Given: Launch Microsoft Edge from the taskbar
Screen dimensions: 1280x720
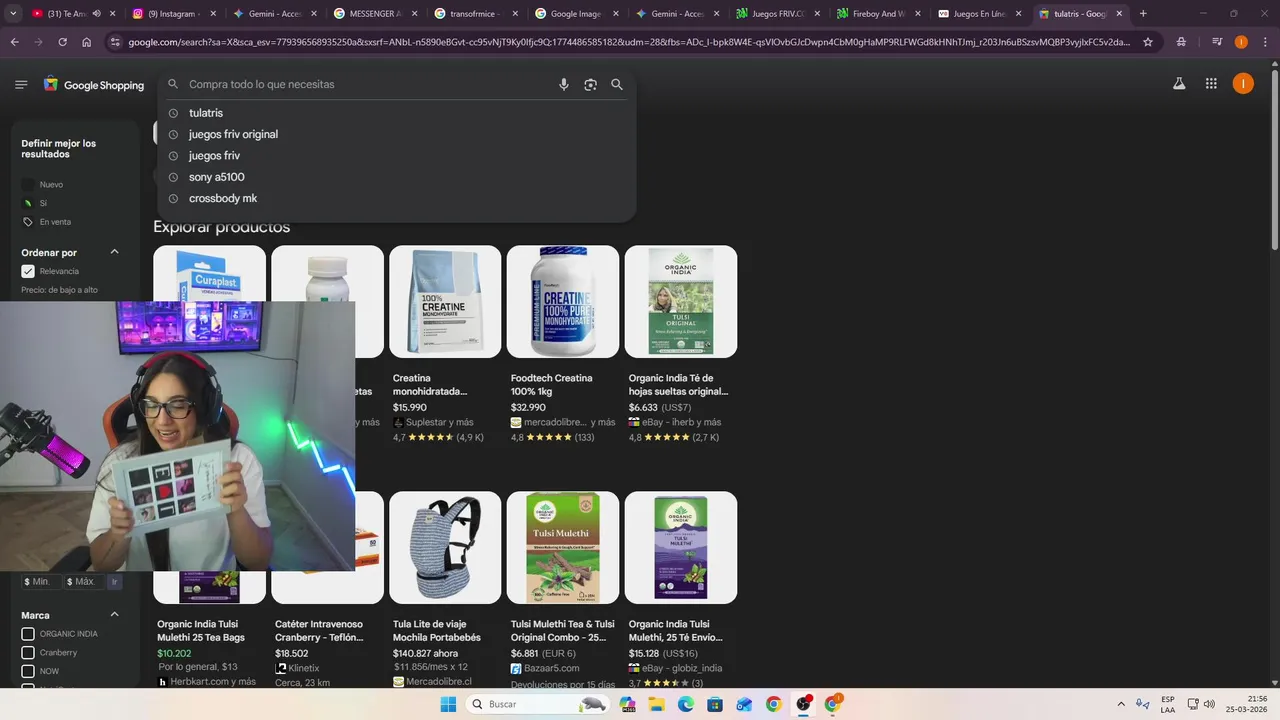Looking at the screenshot, I should pyautogui.click(x=686, y=704).
